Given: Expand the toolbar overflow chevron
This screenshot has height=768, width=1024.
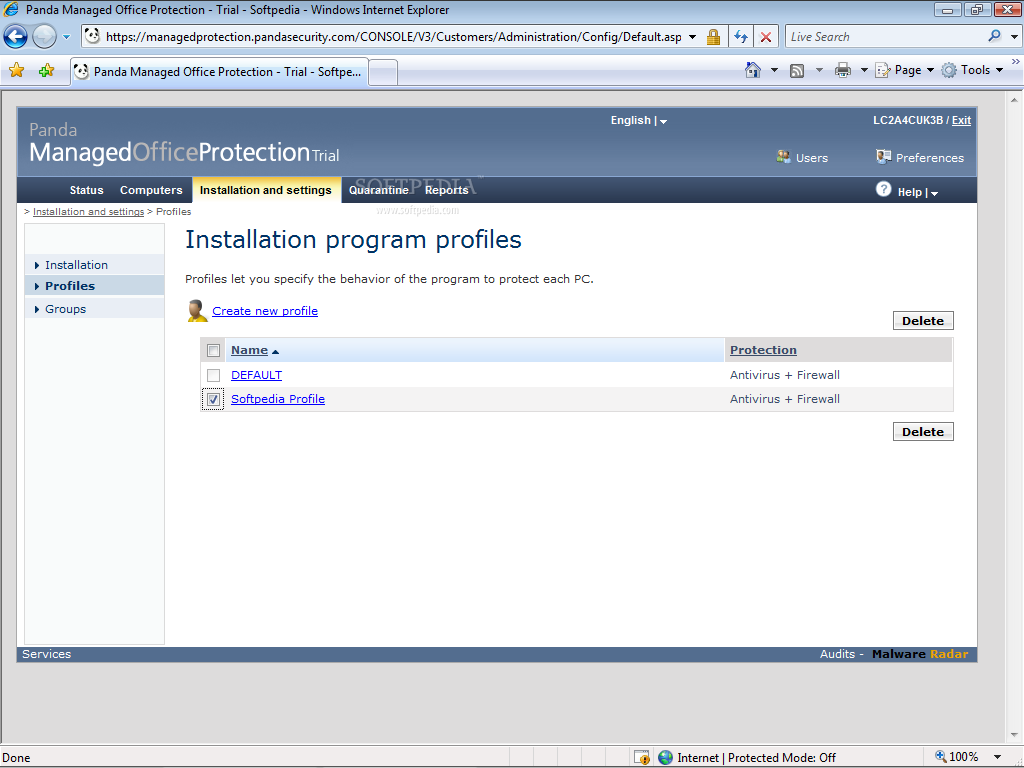Looking at the screenshot, I should point(1016,62).
